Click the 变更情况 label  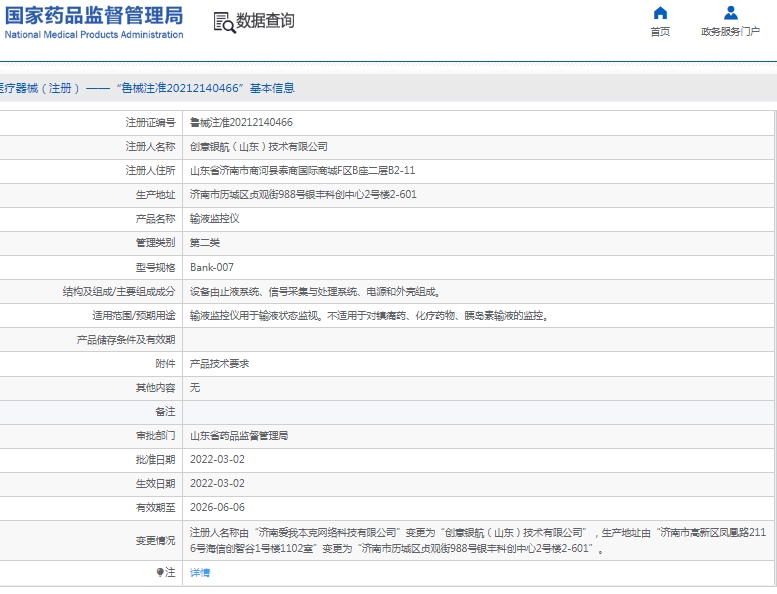coord(155,540)
